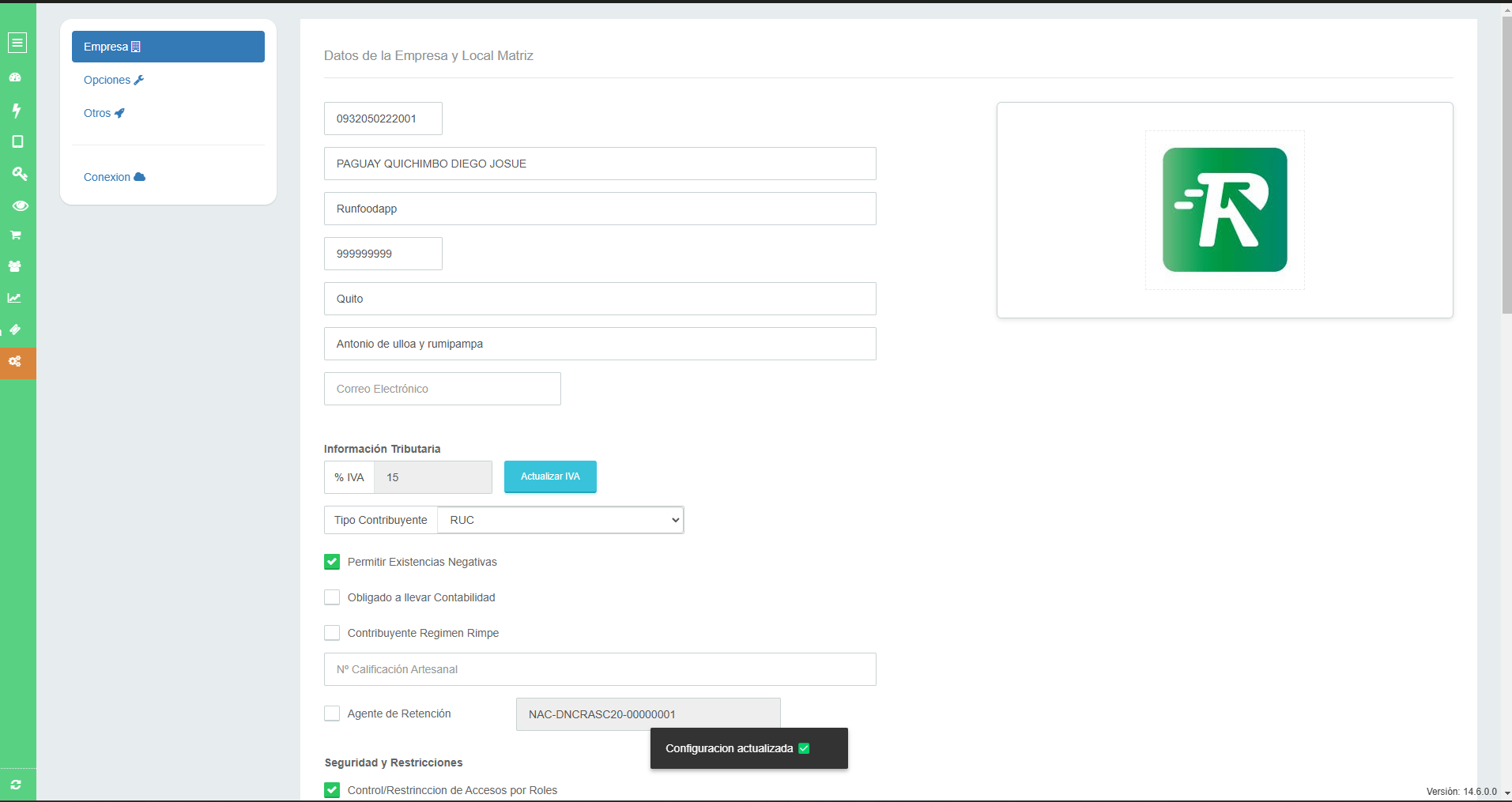The width and height of the screenshot is (1512, 802).
Task: Enable Obligado a llevar Contabilidad checkbox
Action: point(332,597)
